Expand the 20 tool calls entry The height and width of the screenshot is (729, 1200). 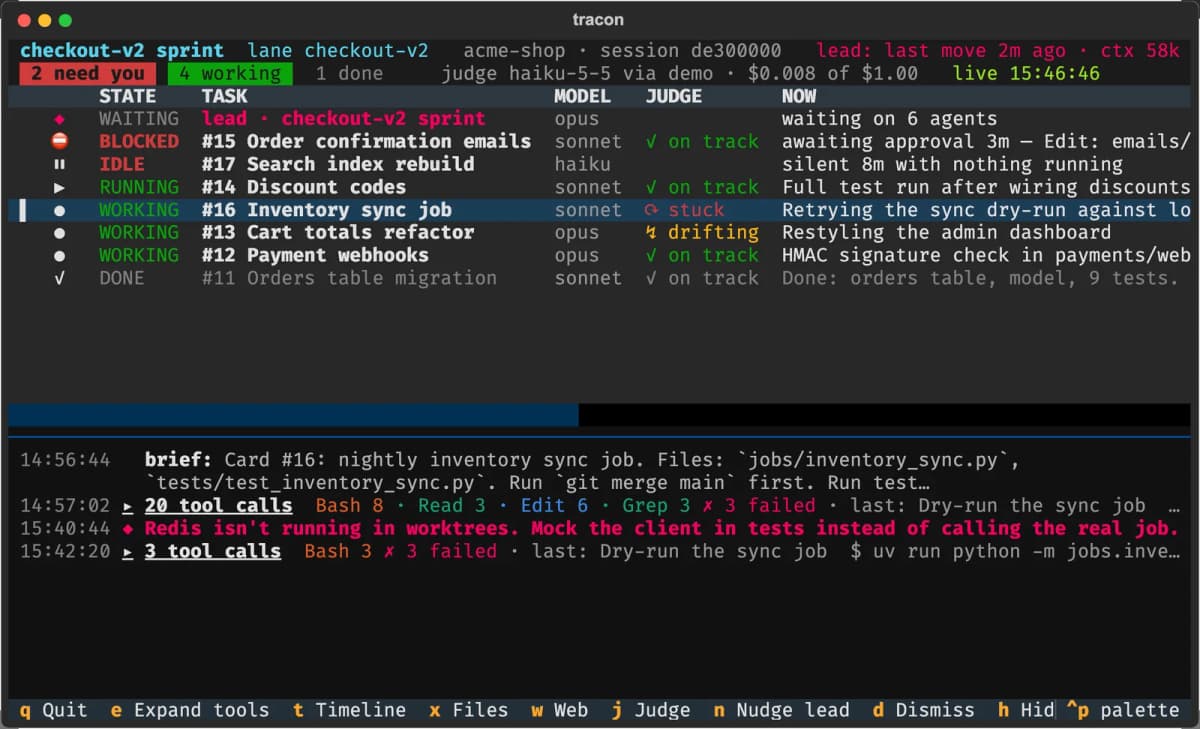128,506
